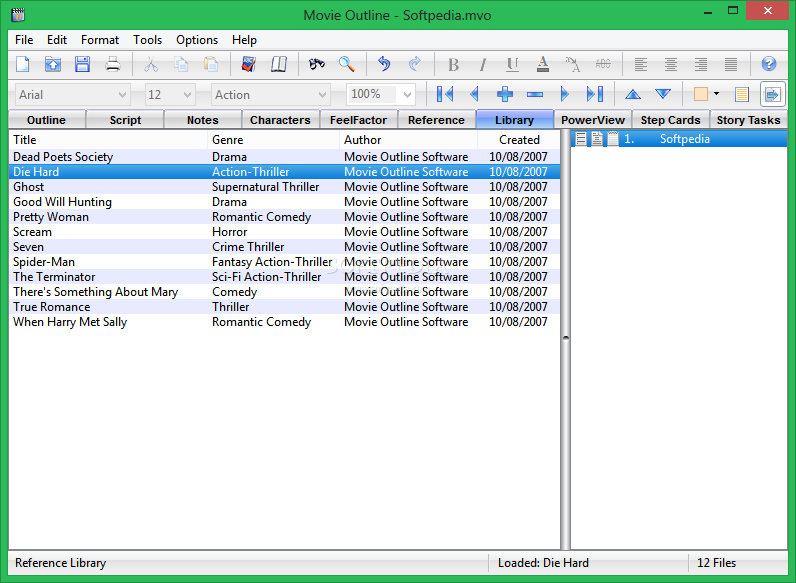The height and width of the screenshot is (583, 796).
Task: Click the Cut scissors icon
Action: pos(151,64)
